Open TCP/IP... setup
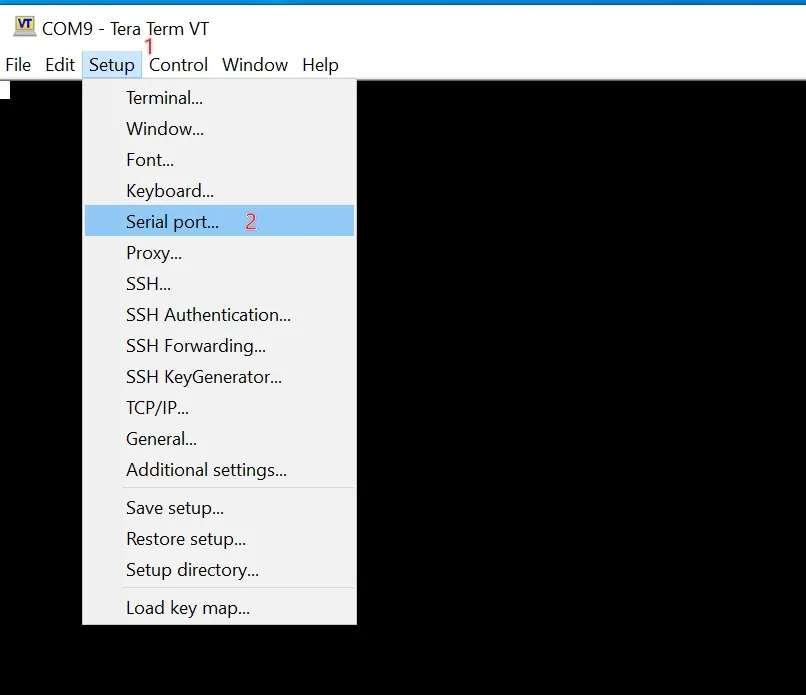The height and width of the screenshot is (695, 806). pos(219,408)
